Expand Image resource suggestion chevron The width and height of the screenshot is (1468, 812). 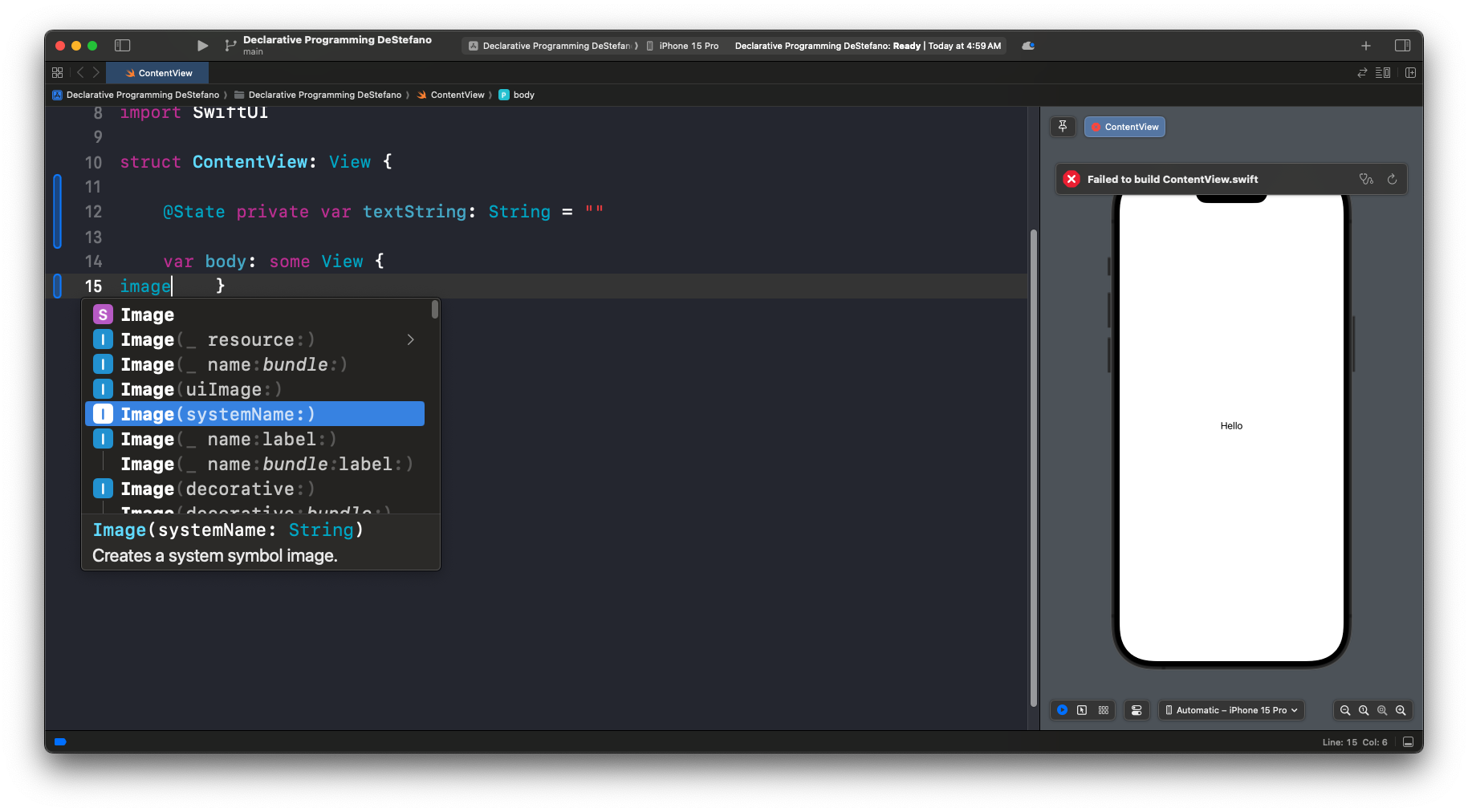click(x=411, y=339)
